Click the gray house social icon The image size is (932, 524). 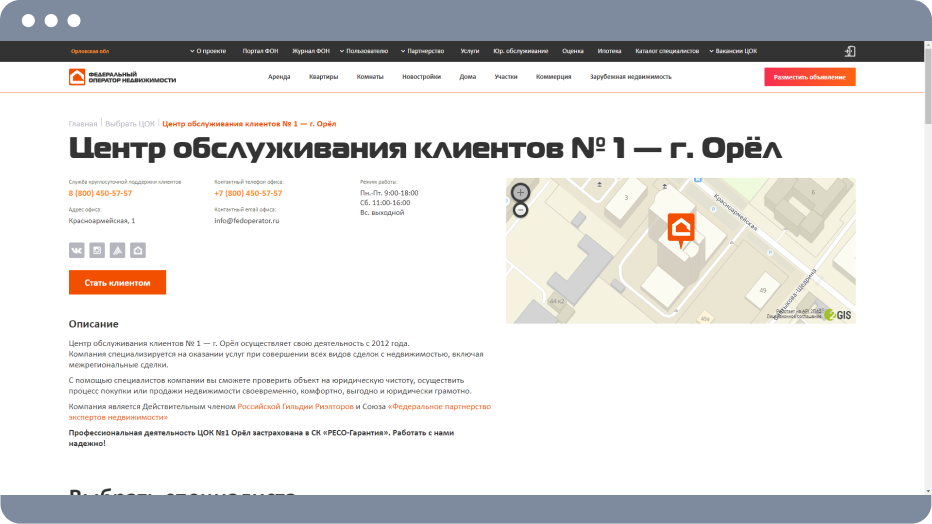click(x=138, y=250)
